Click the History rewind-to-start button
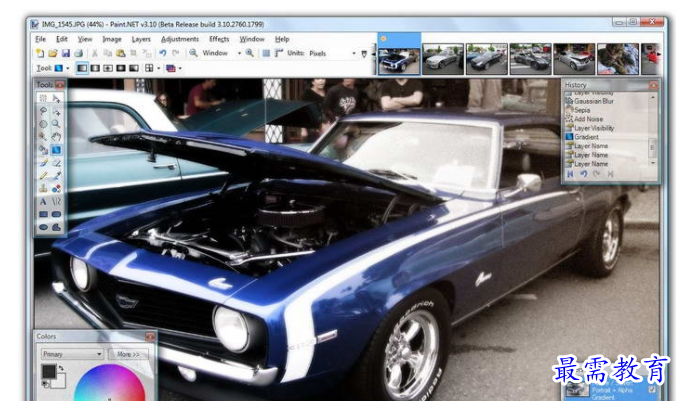Viewport: 676px width, 401px height. pos(570,174)
